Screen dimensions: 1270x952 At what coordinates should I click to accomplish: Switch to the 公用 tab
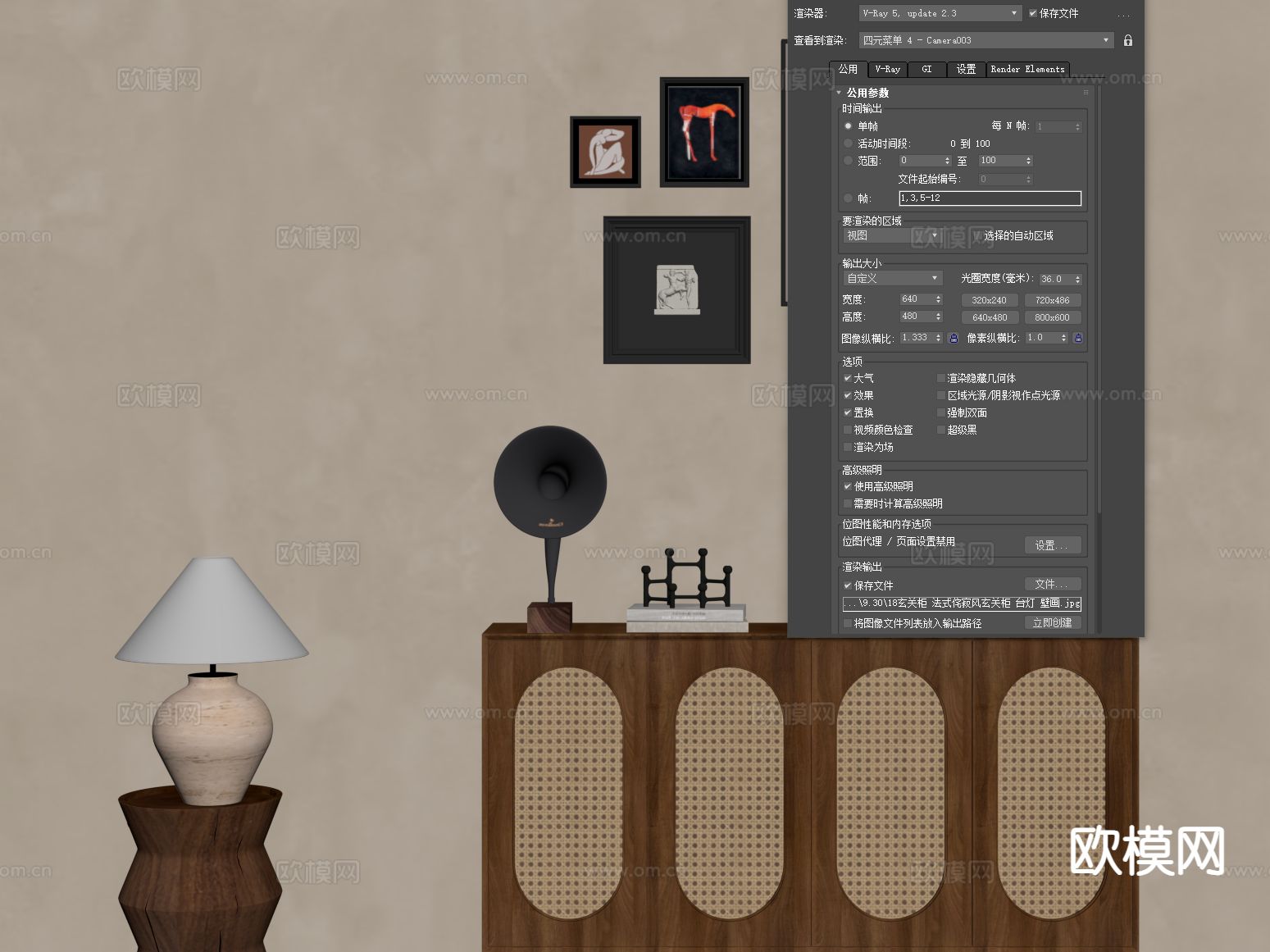point(848,69)
